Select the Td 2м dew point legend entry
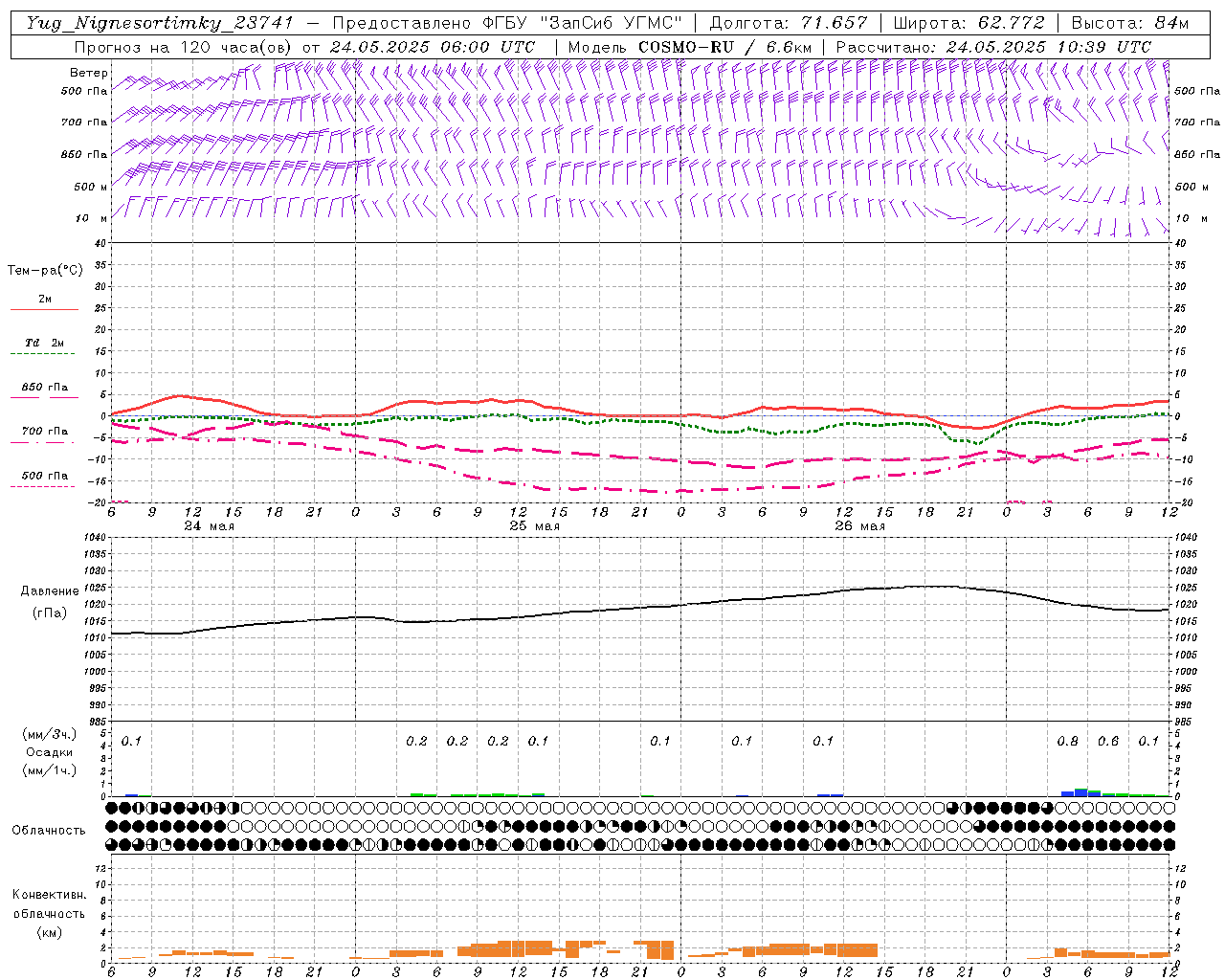 click(x=45, y=343)
